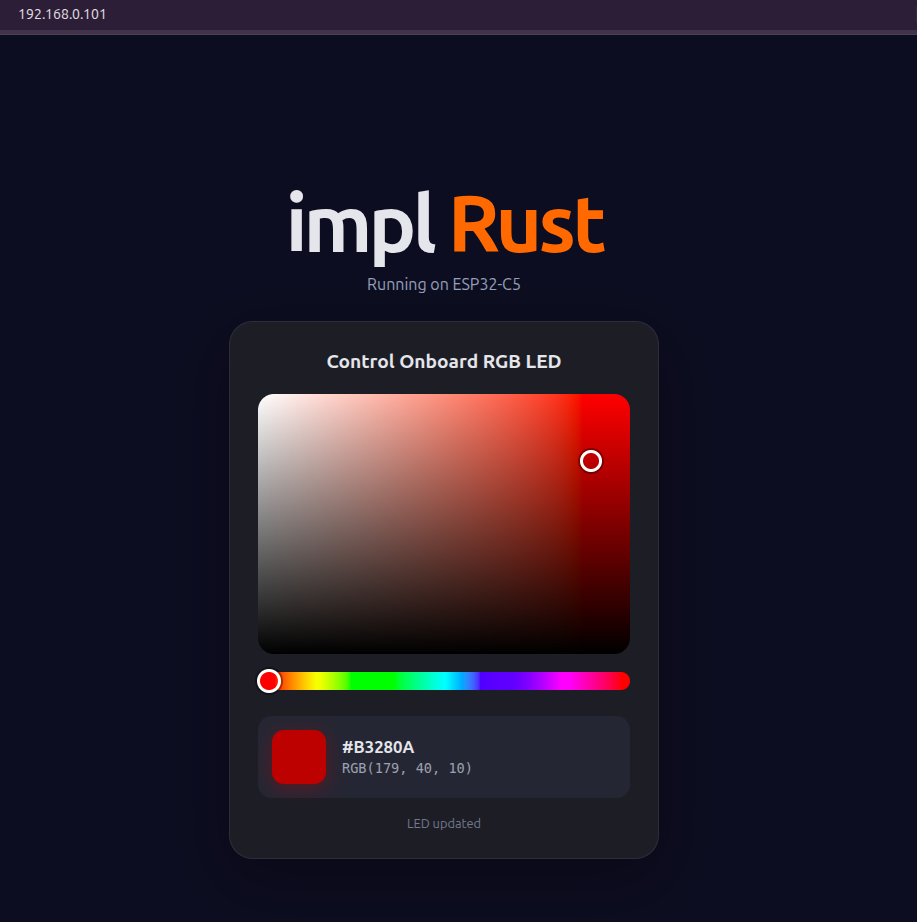
Task: Click the impl Rust logo title
Action: (x=446, y=227)
